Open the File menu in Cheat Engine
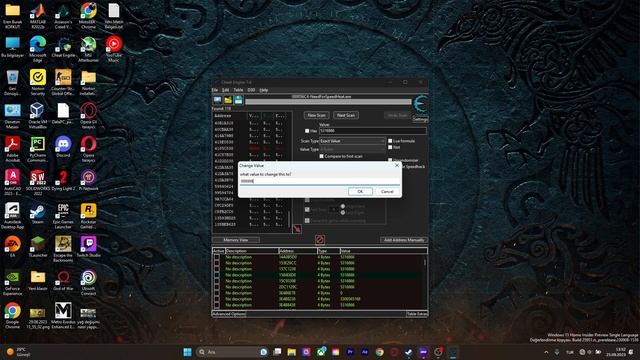 tap(215, 90)
